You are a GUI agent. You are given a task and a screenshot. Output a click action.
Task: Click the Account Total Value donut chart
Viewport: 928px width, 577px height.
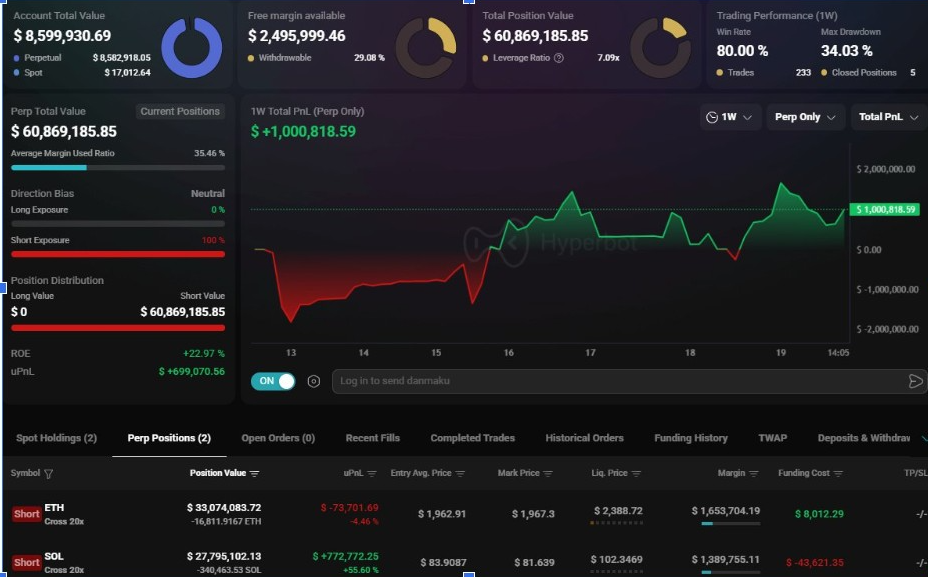click(191, 47)
